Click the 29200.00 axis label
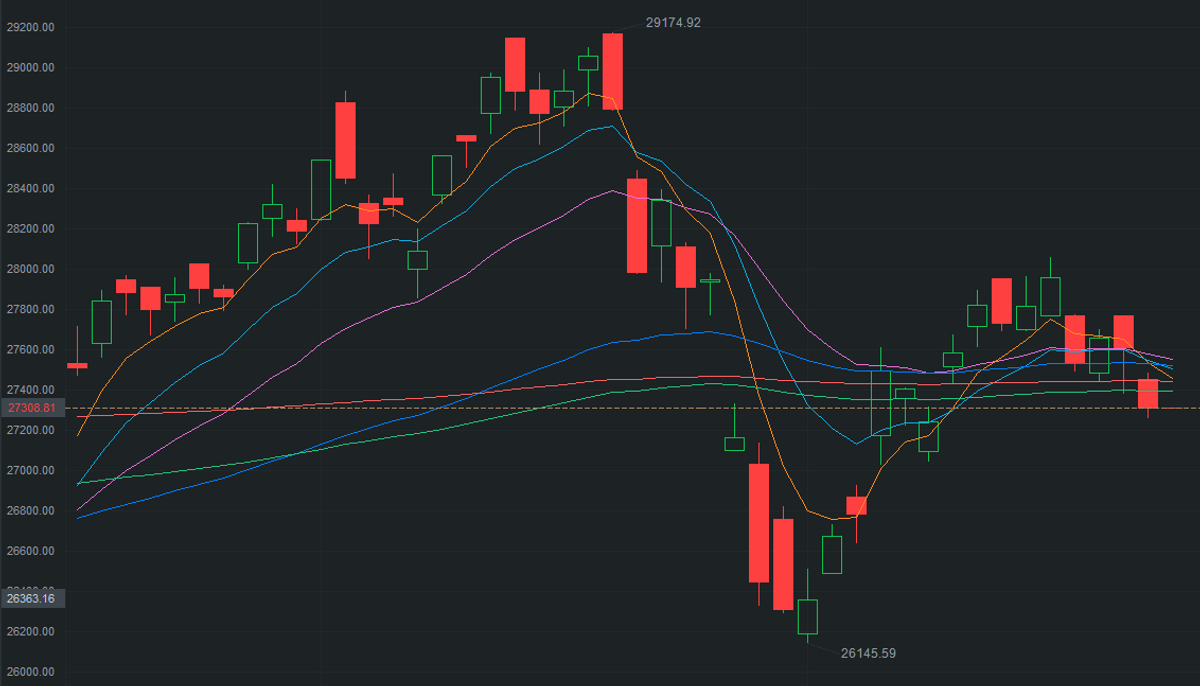The image size is (1200, 686). point(33,27)
